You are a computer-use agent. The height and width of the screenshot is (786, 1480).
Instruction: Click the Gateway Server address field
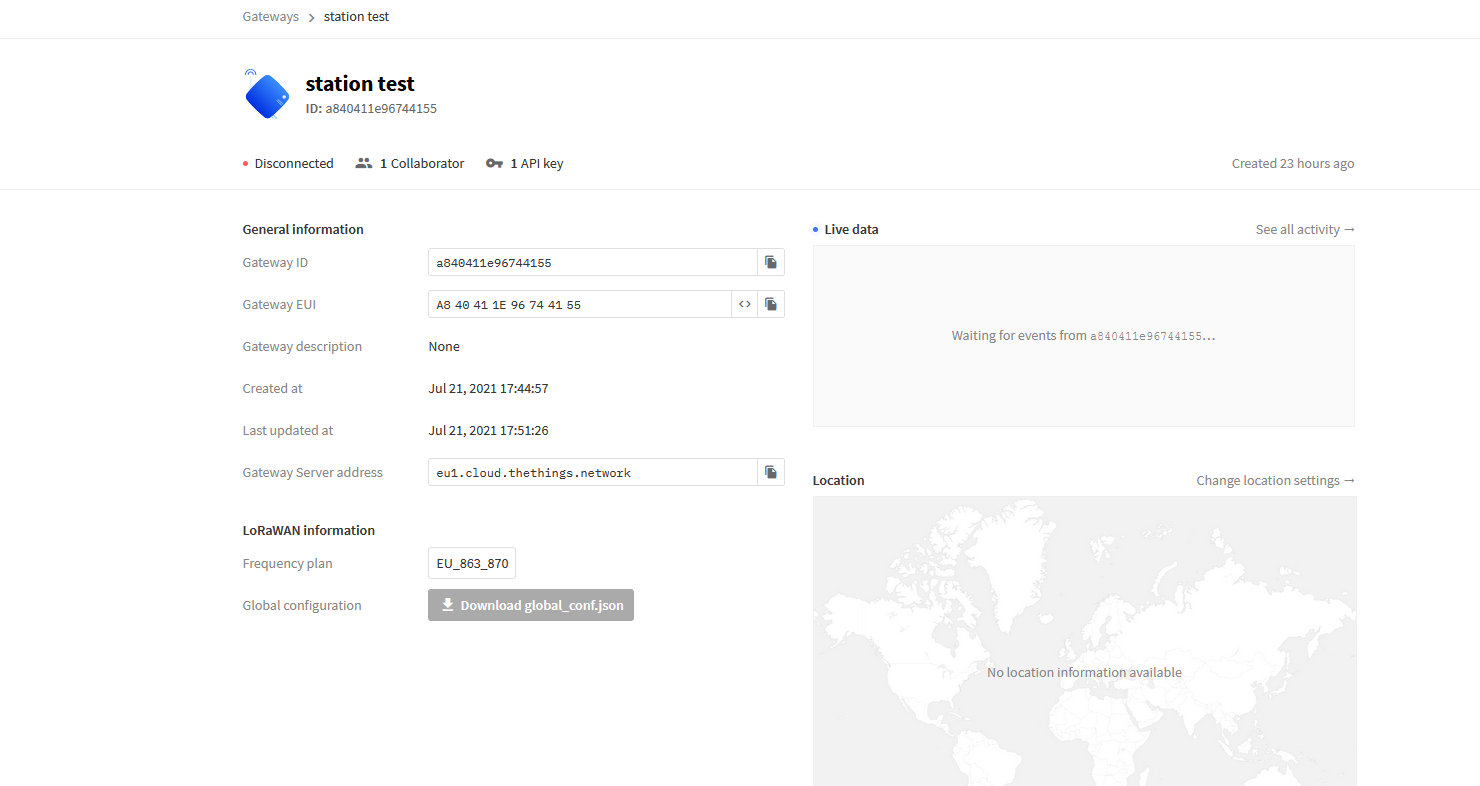click(593, 472)
